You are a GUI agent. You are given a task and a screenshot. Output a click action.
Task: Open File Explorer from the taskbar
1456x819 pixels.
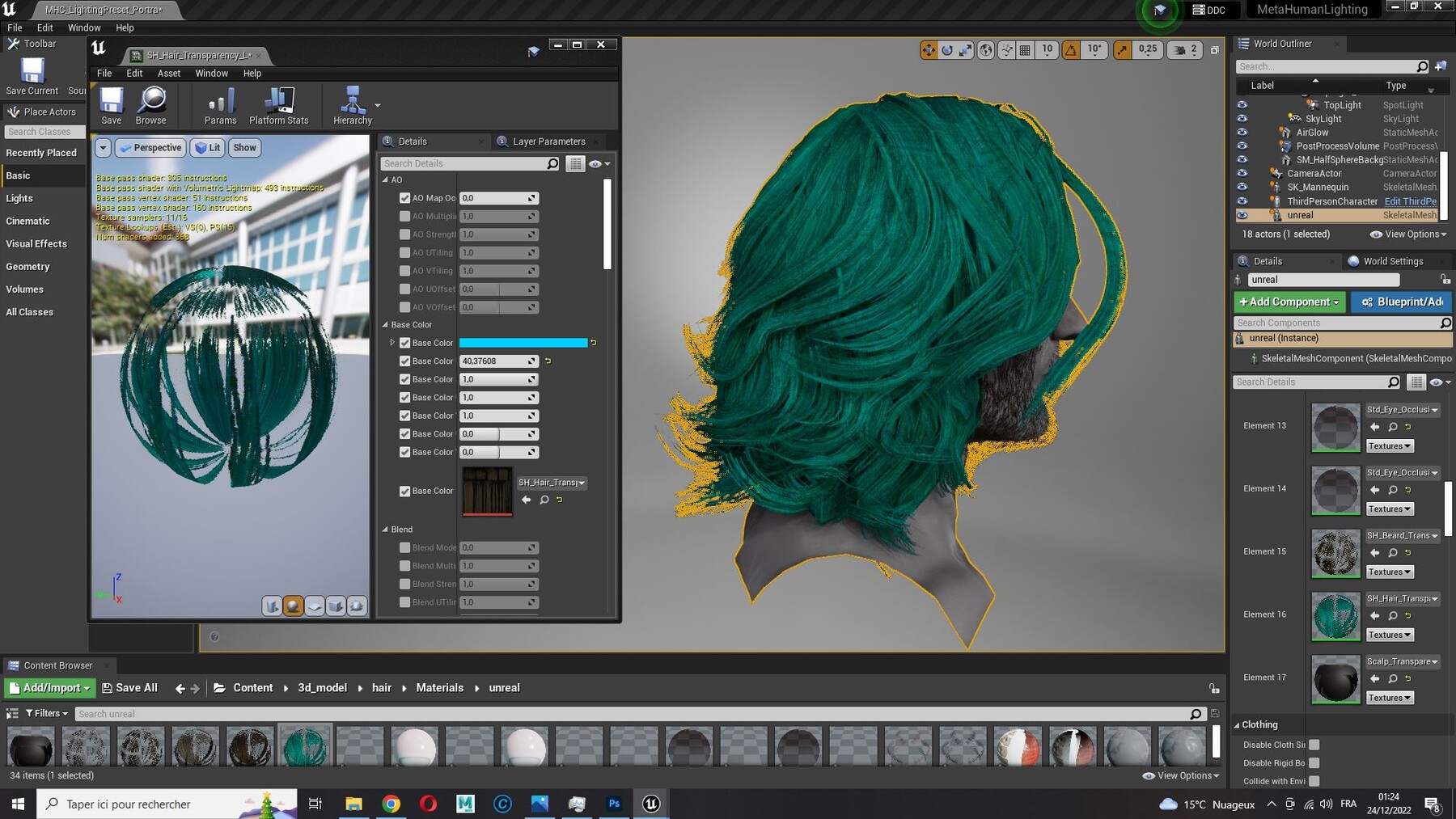pos(353,804)
